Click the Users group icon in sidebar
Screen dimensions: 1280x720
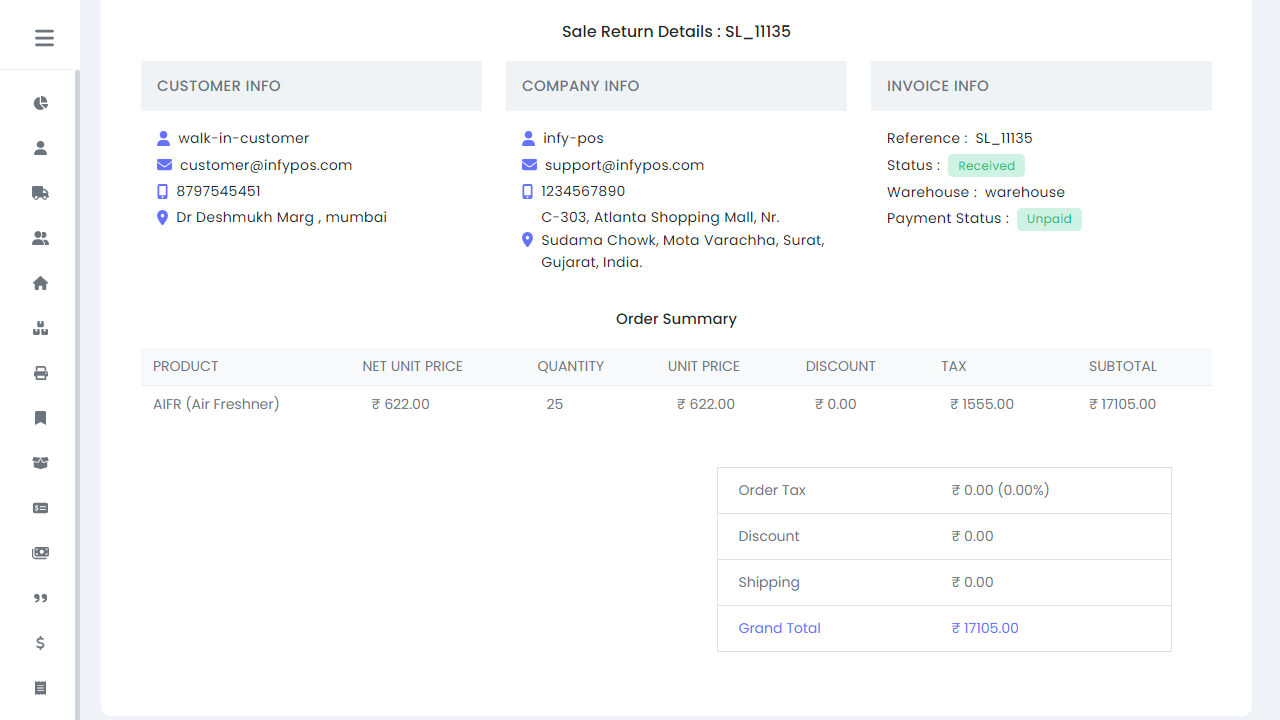pos(40,238)
